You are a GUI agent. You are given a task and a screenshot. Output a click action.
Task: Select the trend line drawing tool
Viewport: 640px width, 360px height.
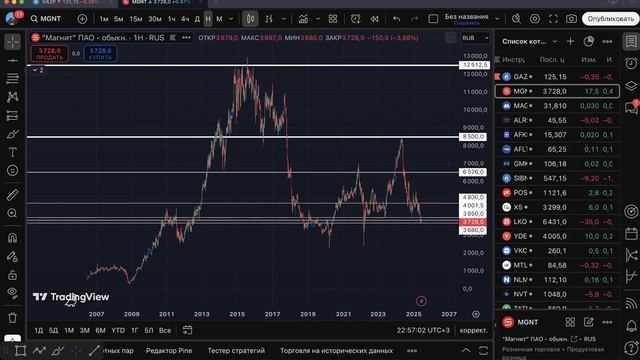(13, 60)
